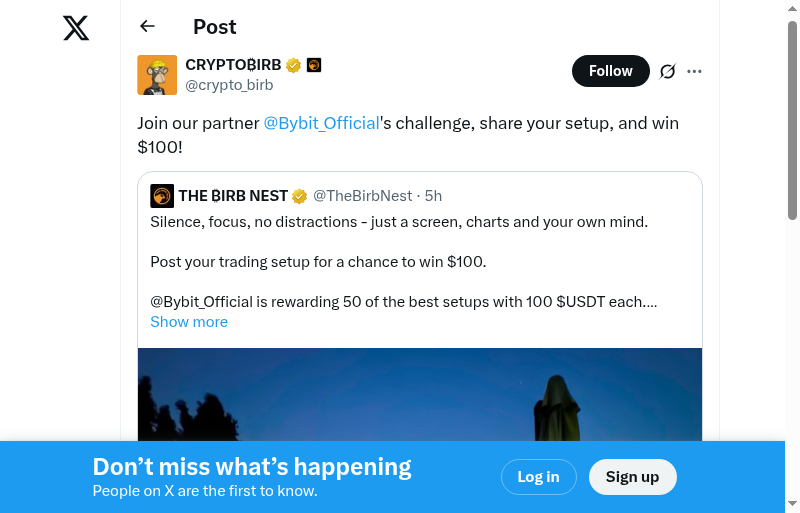The image size is (800, 513).
Task: Open the @Bybit_Official mention link
Action: (321, 123)
